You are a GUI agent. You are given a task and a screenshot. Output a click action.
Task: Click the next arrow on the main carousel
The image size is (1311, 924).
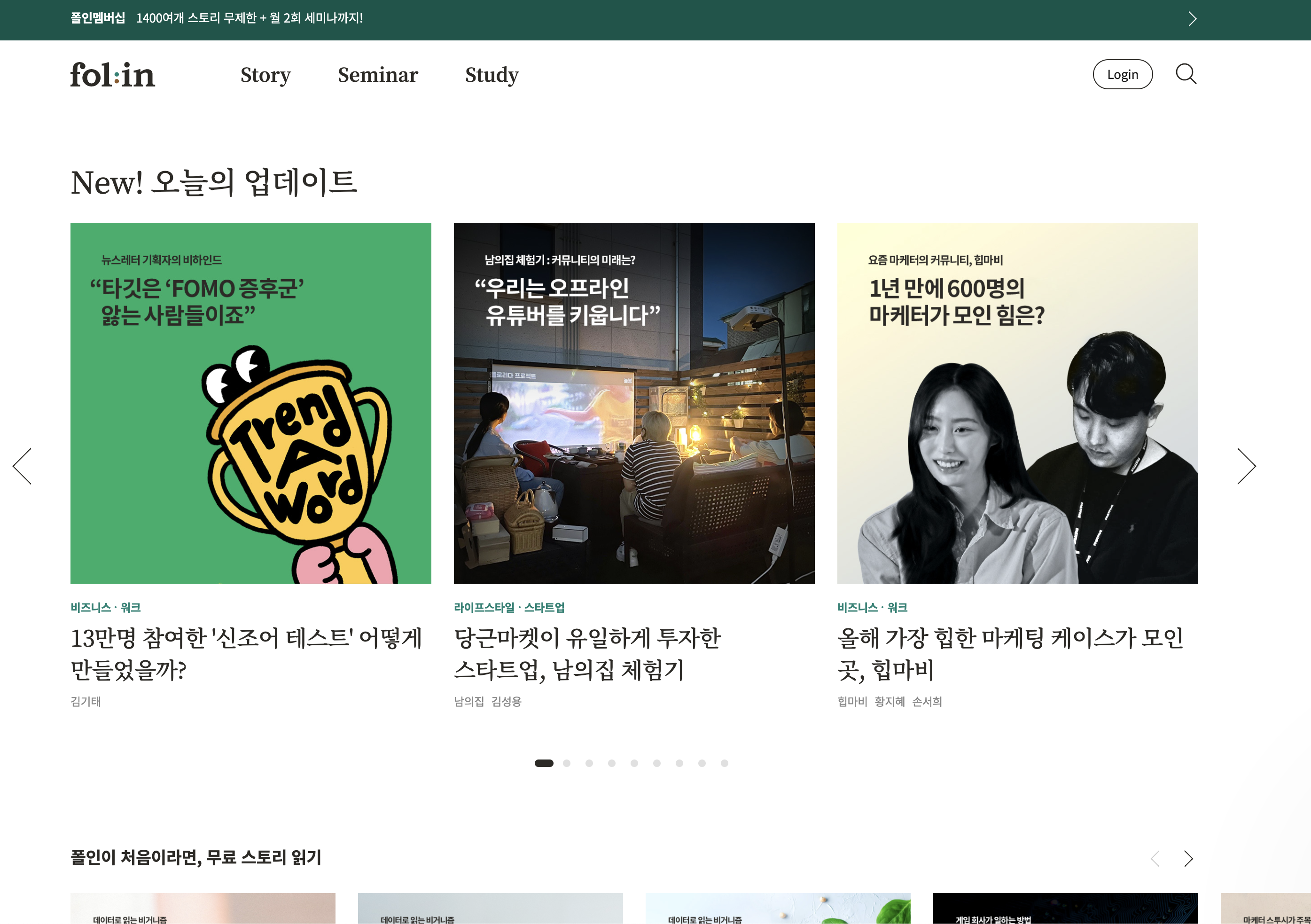coord(1247,465)
